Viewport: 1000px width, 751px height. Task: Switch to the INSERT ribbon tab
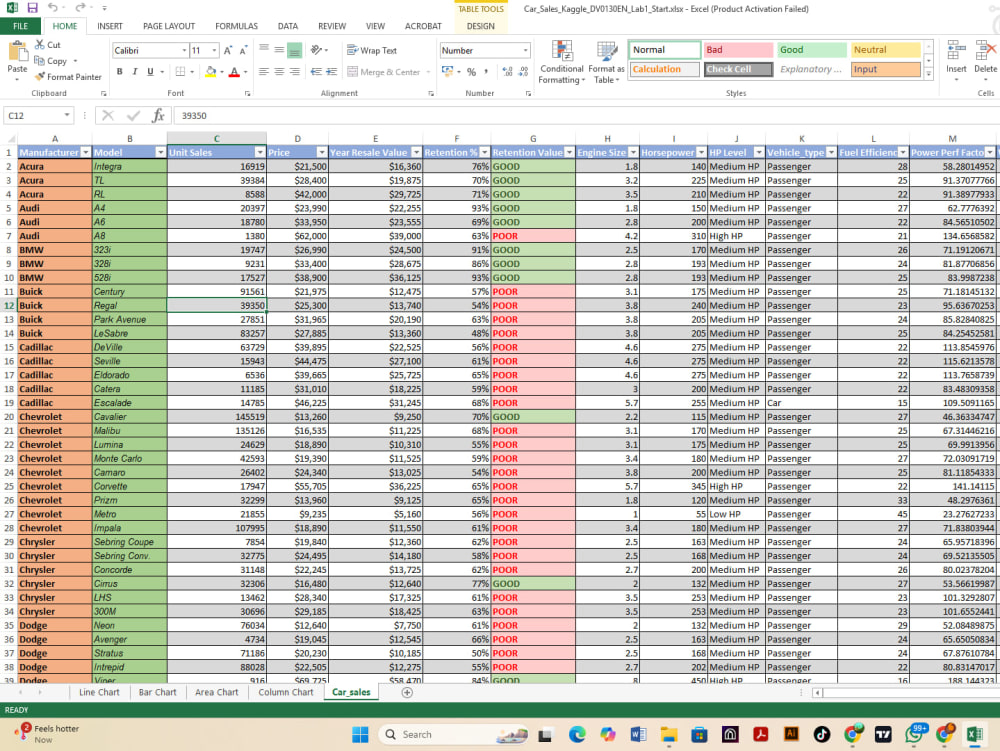coord(110,26)
